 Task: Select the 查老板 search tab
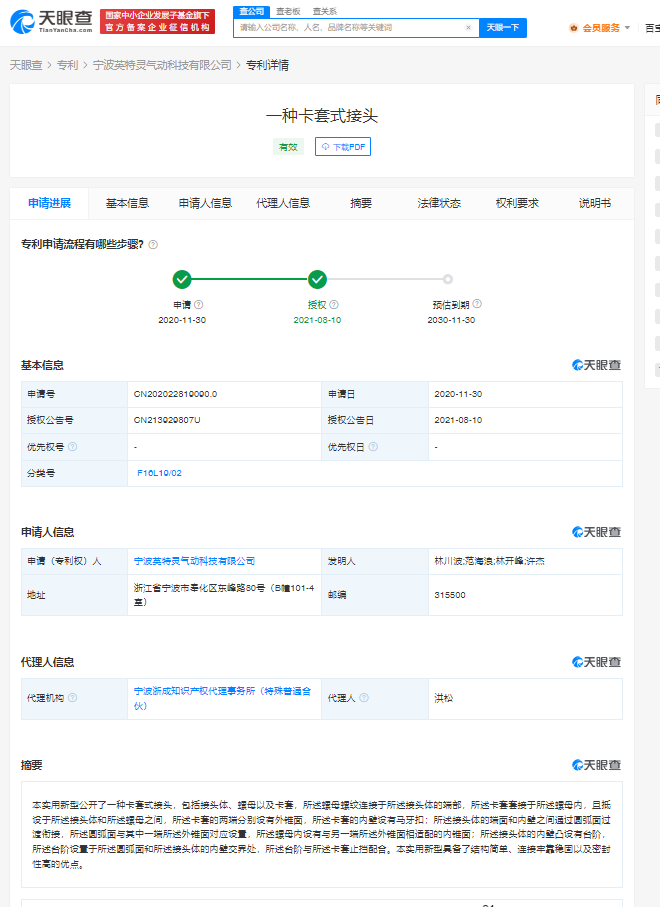click(287, 11)
